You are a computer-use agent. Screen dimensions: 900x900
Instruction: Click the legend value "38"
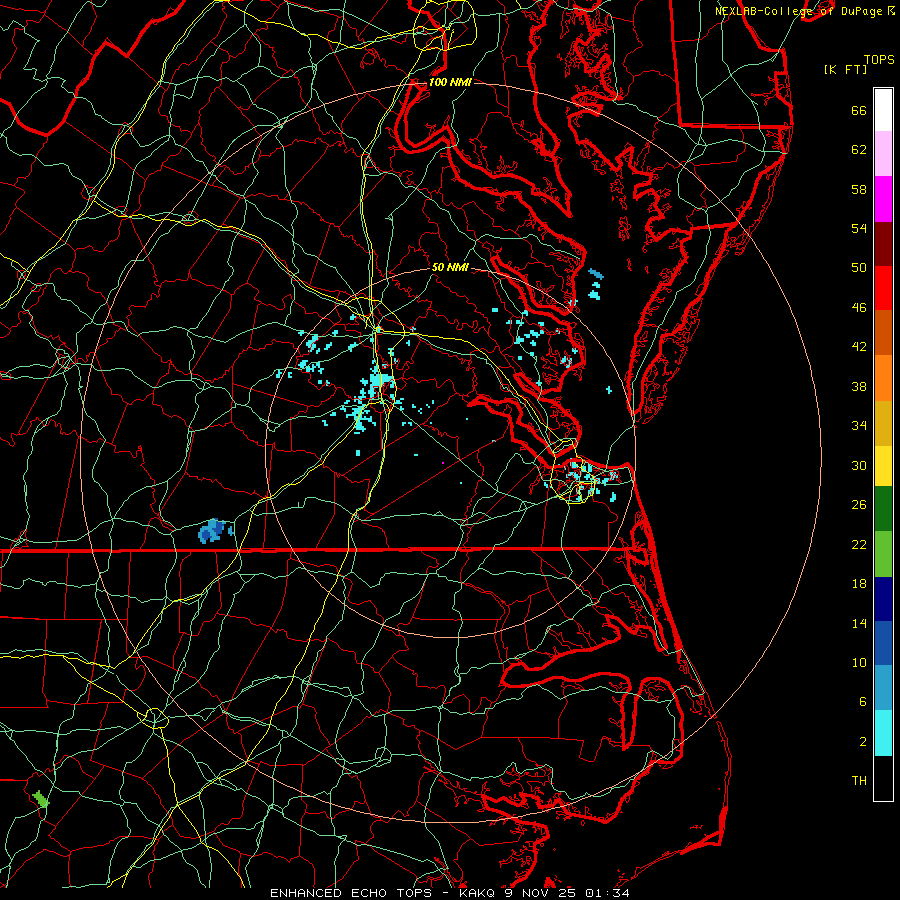point(859,386)
